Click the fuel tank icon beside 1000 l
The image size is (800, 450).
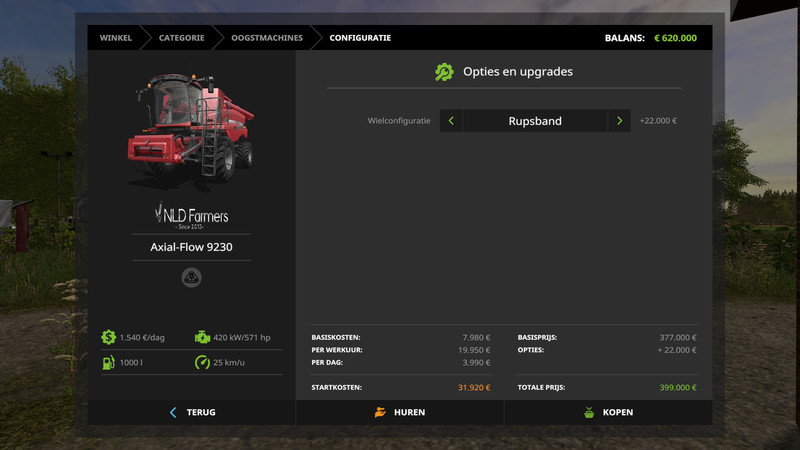pyautogui.click(x=108, y=362)
